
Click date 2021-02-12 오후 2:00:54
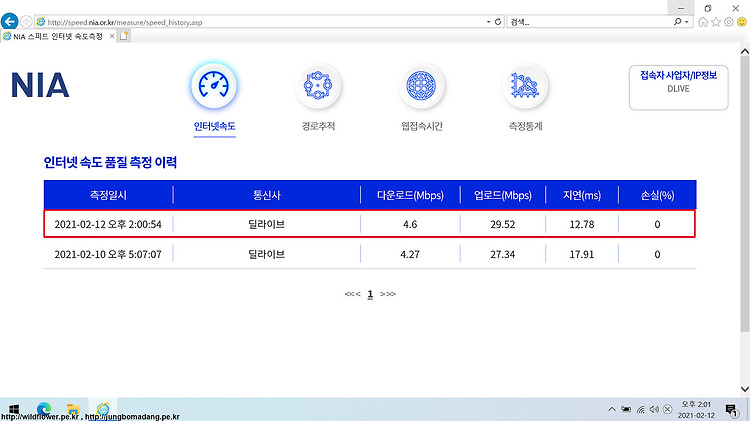[x=108, y=224]
